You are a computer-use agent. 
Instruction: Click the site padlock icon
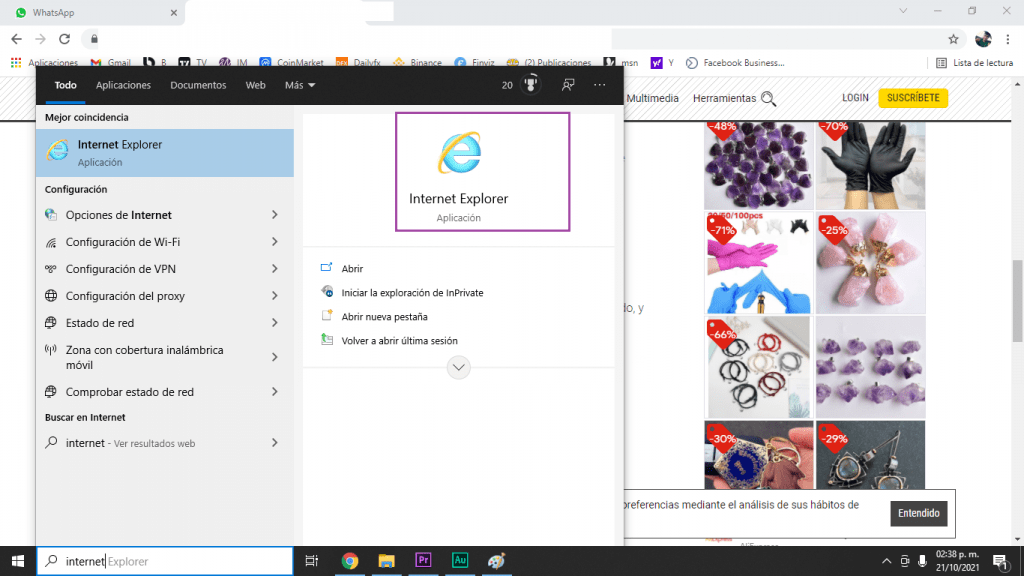94,39
